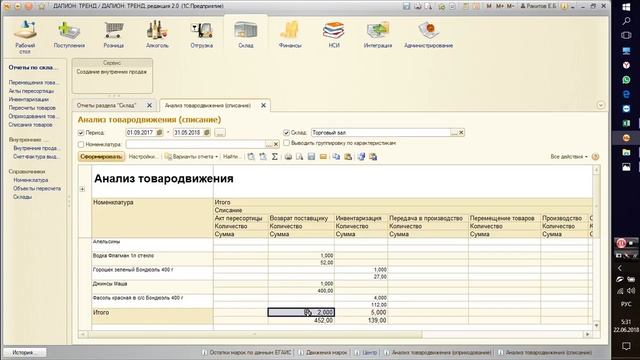Toggle the Склад checkbox

(x=286, y=133)
